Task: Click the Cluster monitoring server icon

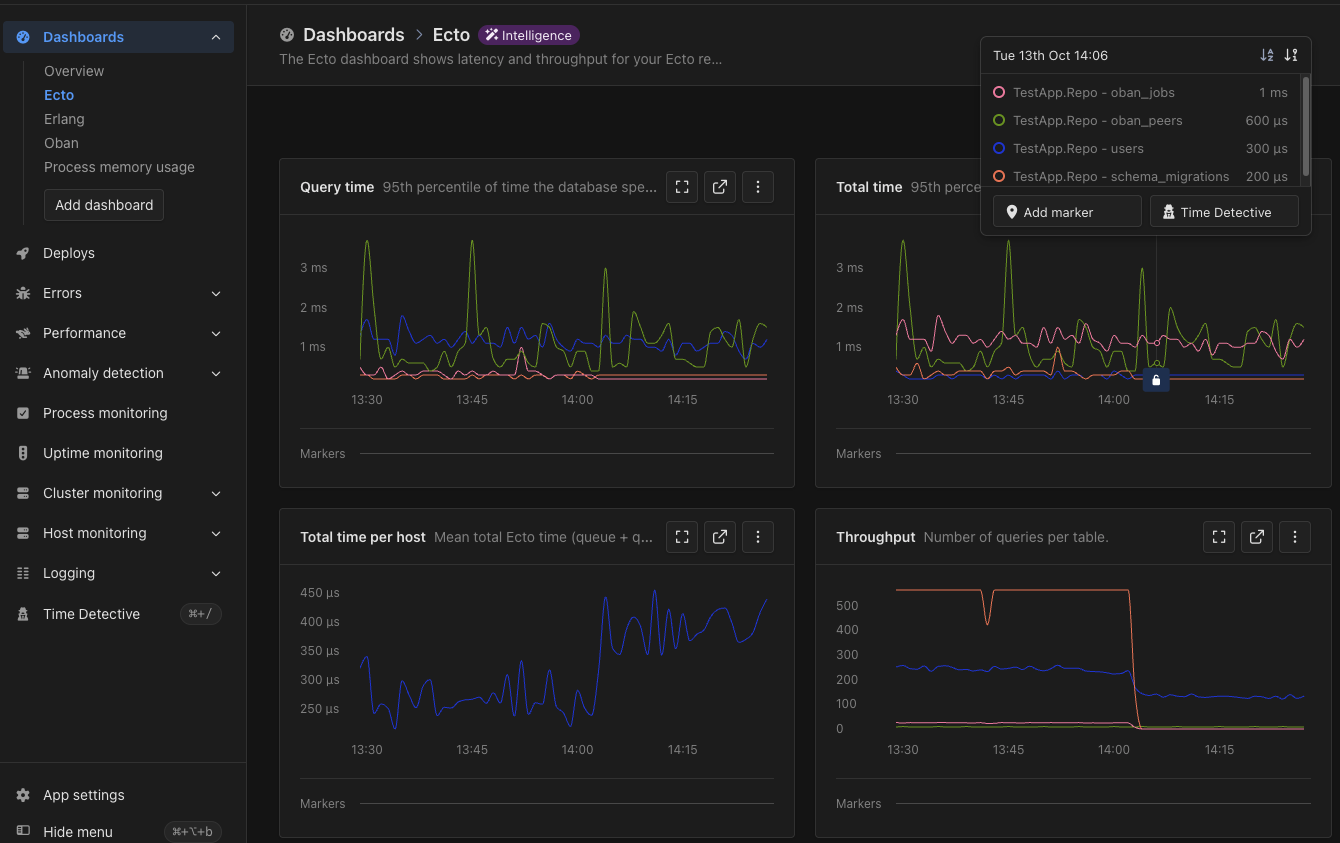Action: (x=23, y=493)
